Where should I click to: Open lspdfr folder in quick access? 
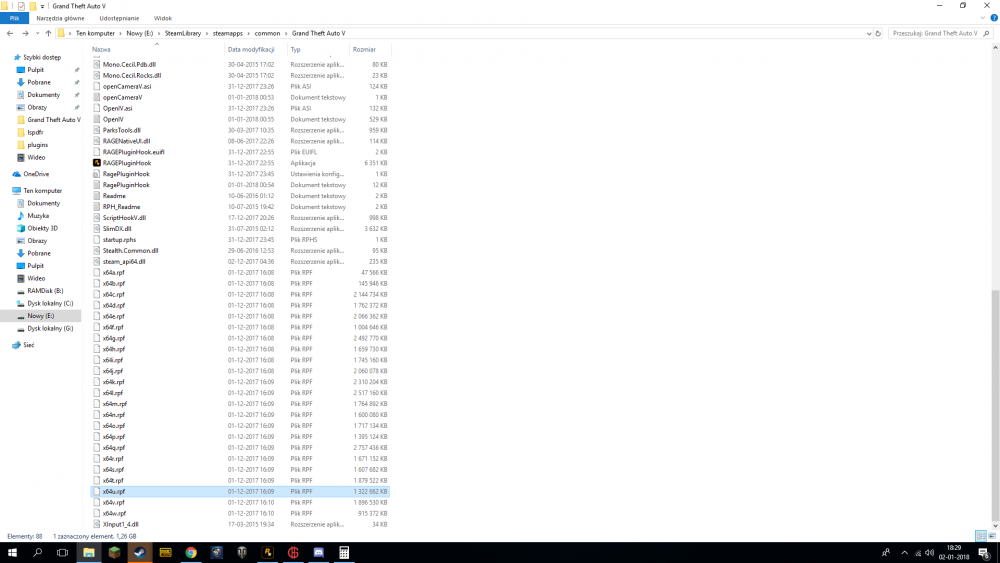click(x=35, y=132)
